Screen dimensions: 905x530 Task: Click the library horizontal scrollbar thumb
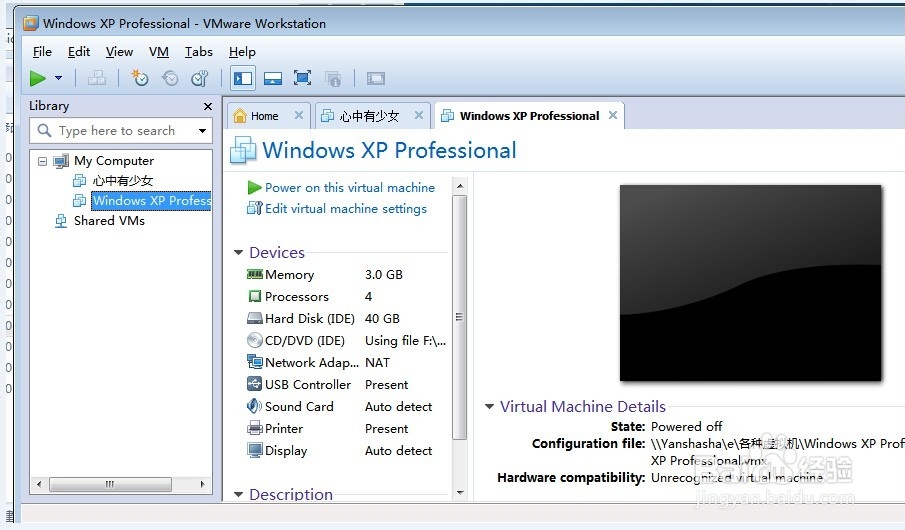tap(110, 484)
